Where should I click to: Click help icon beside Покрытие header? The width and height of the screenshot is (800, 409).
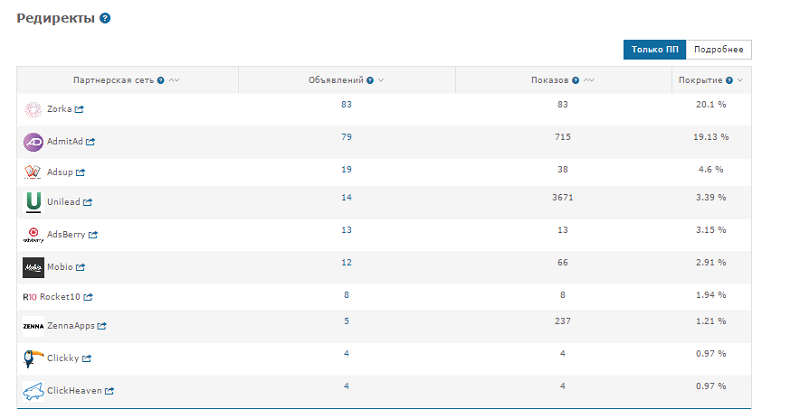(729, 81)
